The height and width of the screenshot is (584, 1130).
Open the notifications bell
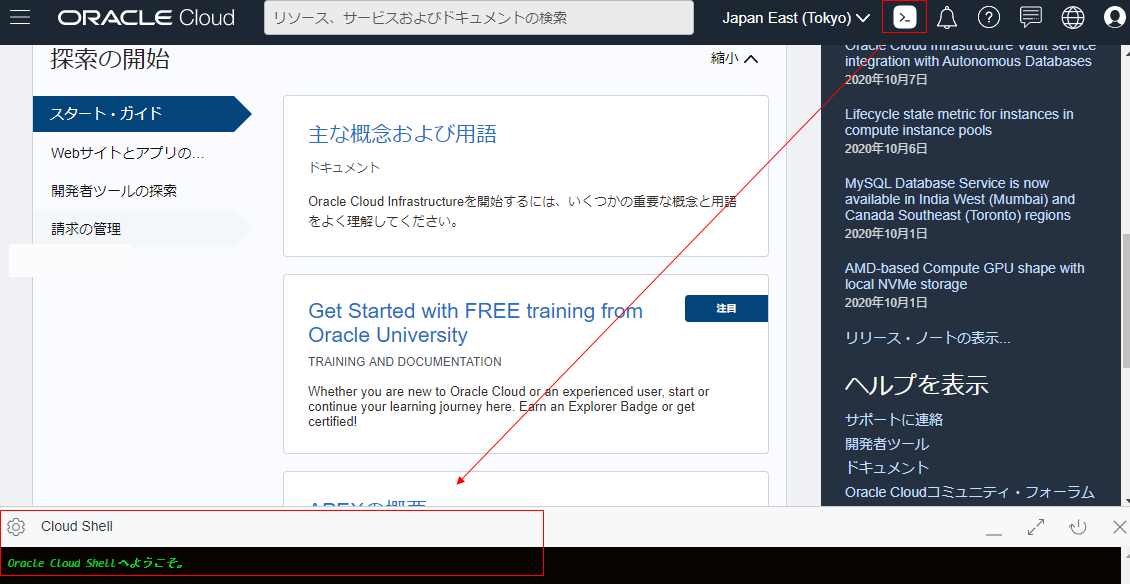(946, 18)
